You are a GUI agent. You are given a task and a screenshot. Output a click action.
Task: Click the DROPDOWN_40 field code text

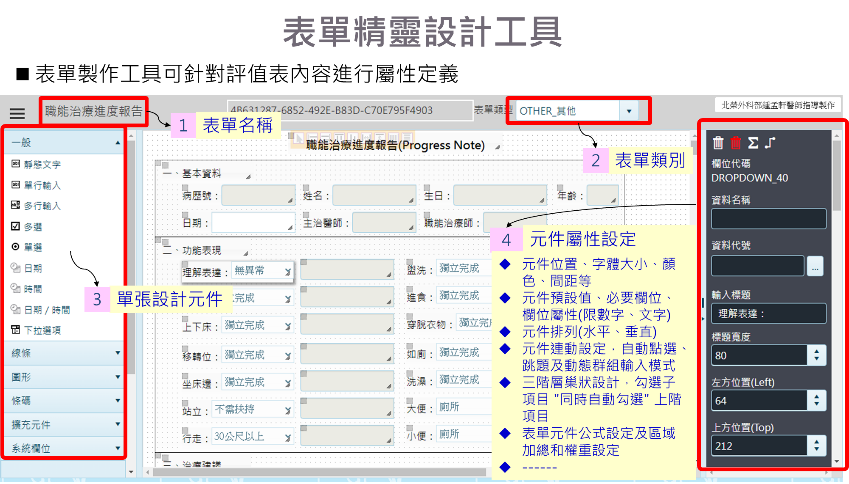(749, 178)
